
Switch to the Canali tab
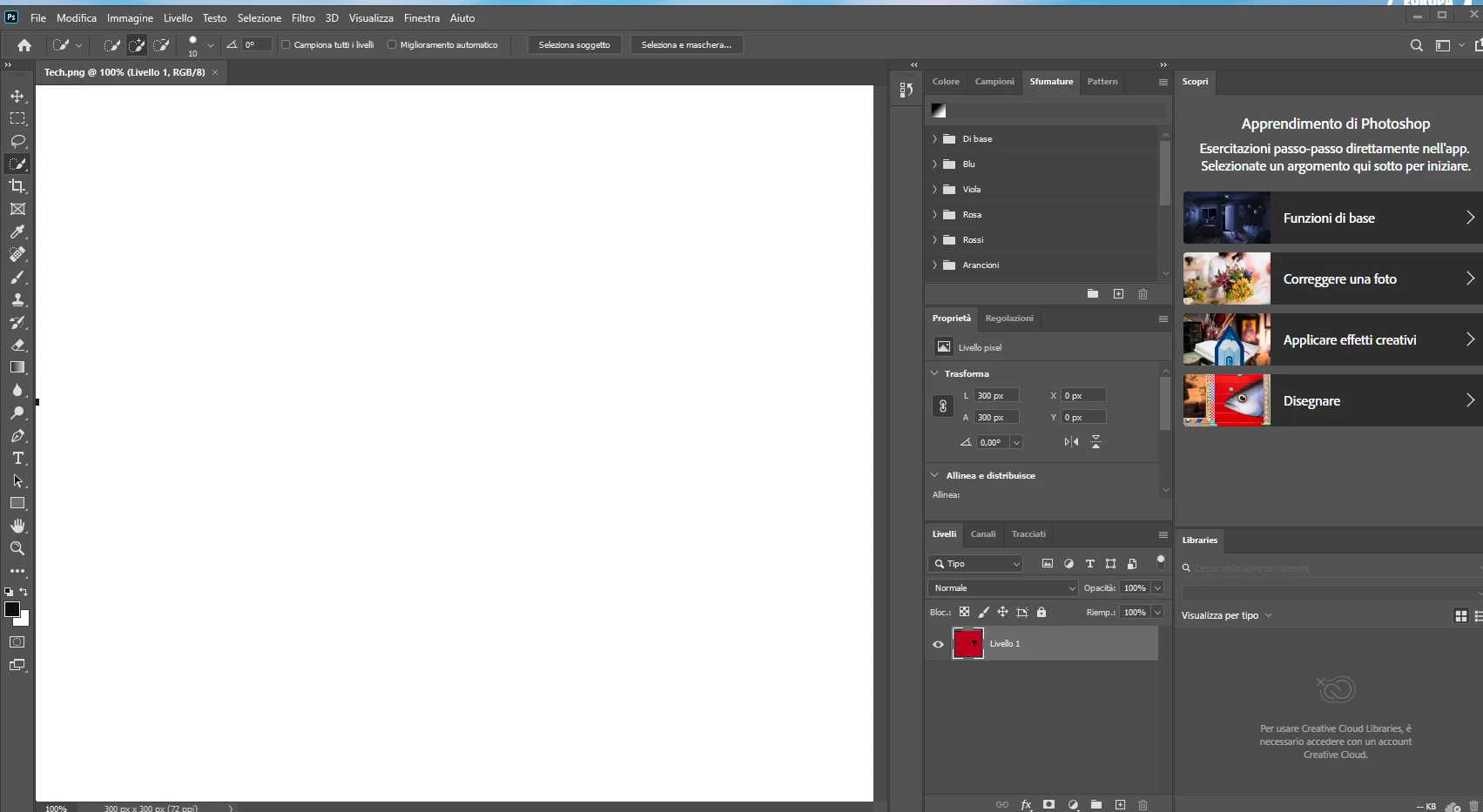(983, 534)
